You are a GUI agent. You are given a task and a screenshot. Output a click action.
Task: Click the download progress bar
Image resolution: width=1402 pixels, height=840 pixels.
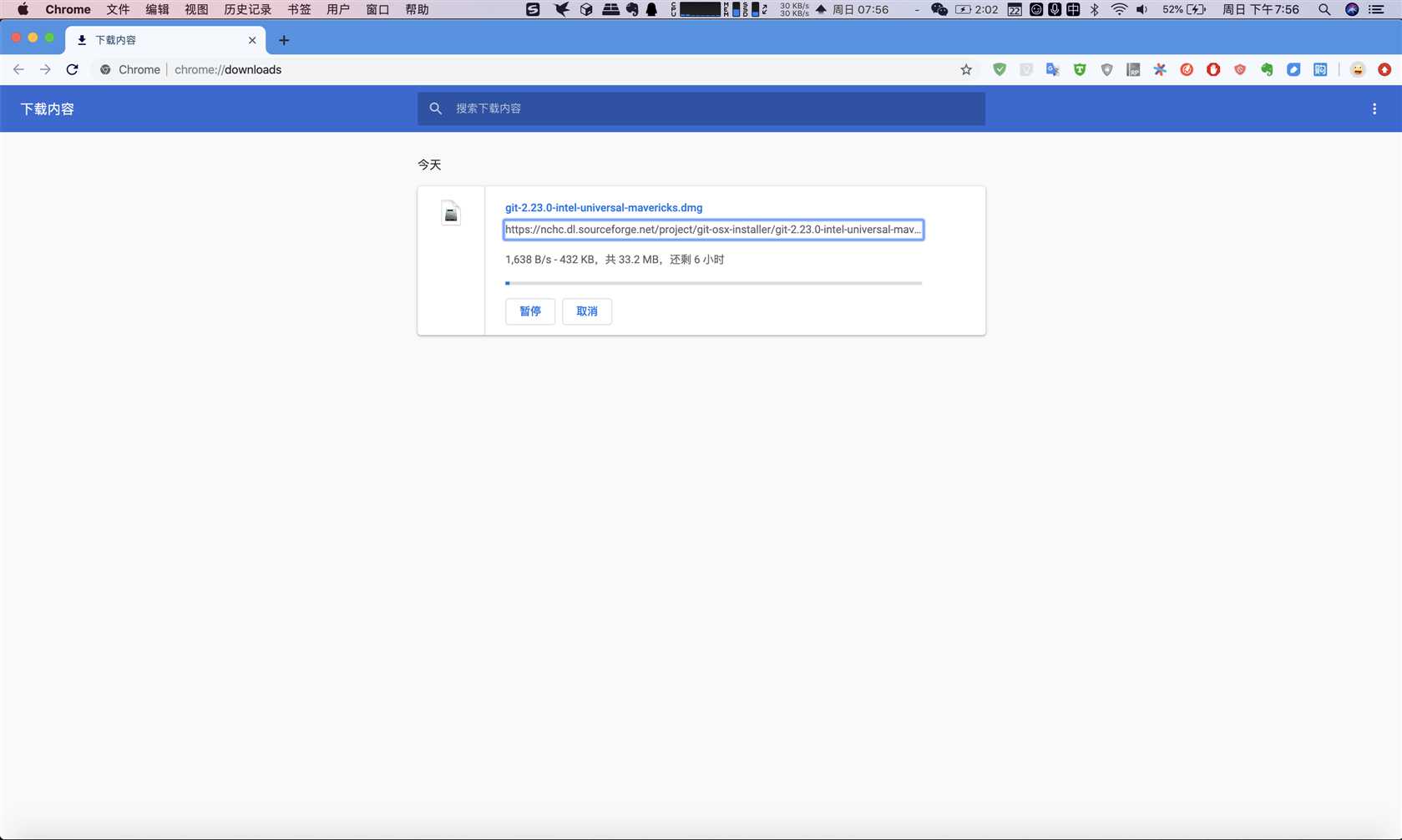pos(713,283)
